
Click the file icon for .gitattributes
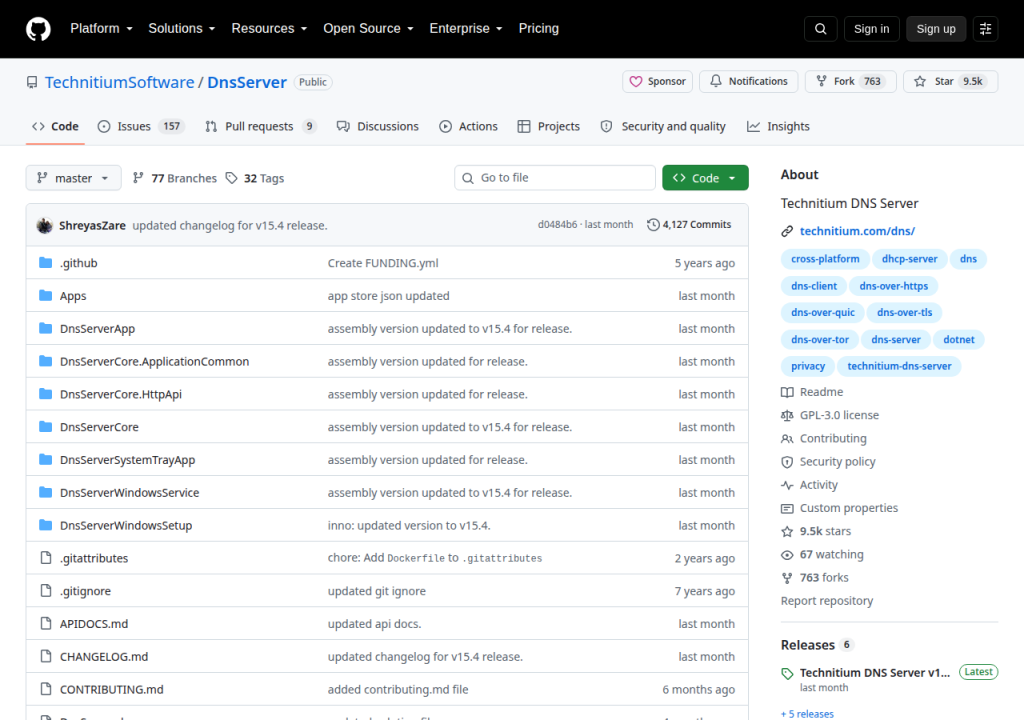pyautogui.click(x=46, y=557)
